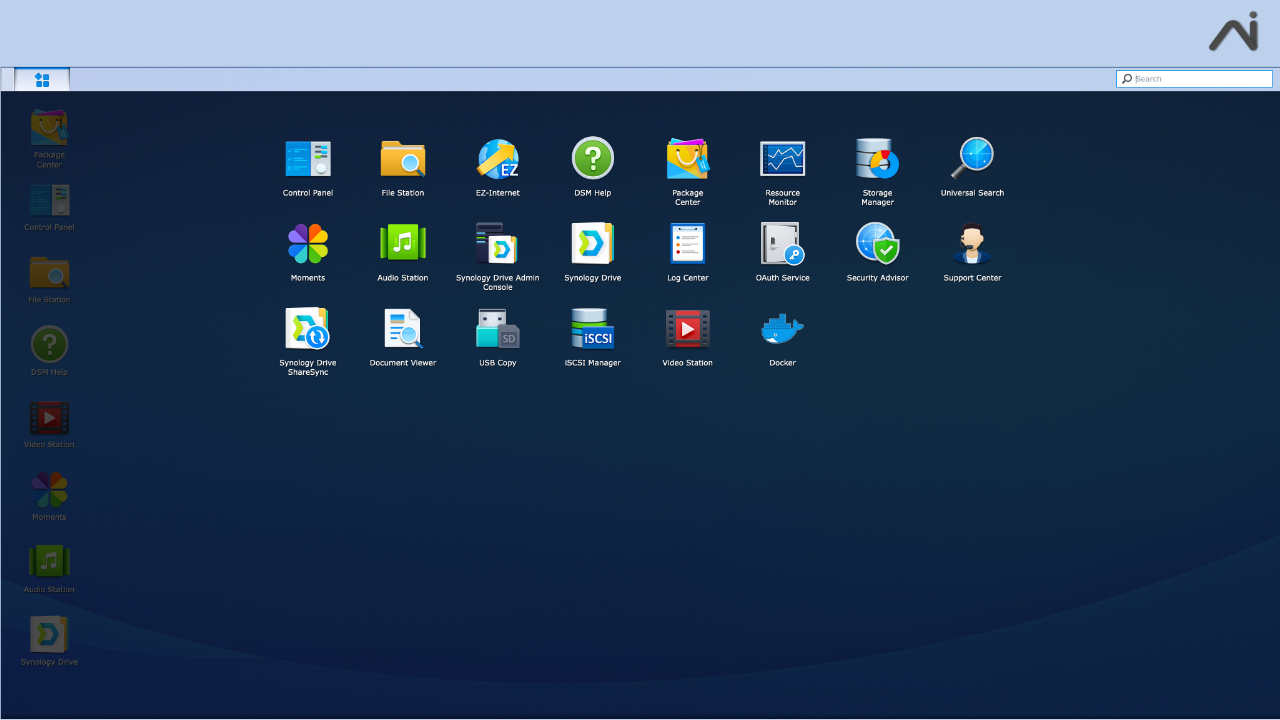
Task: Focus the Search input field
Action: coord(1194,79)
